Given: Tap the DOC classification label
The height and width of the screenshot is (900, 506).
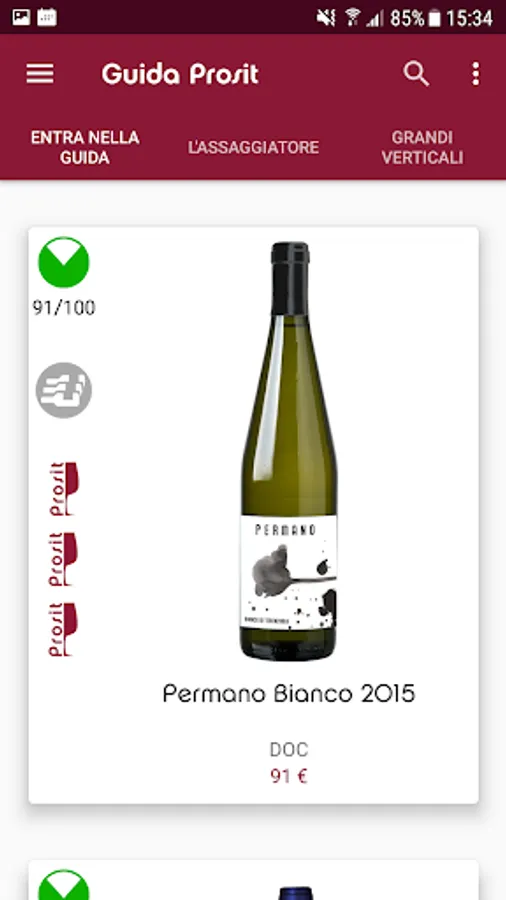Looking at the screenshot, I should (289, 750).
